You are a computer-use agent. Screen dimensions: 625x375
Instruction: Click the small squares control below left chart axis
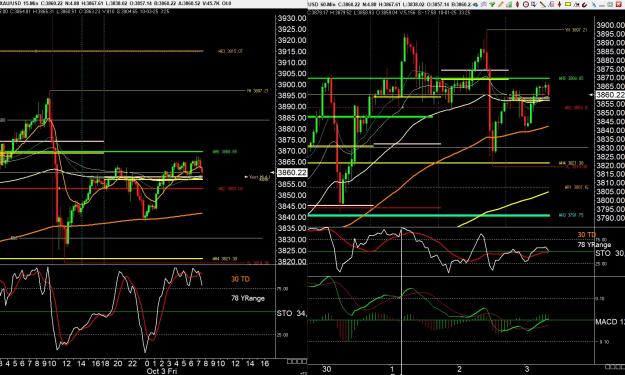[297, 361]
